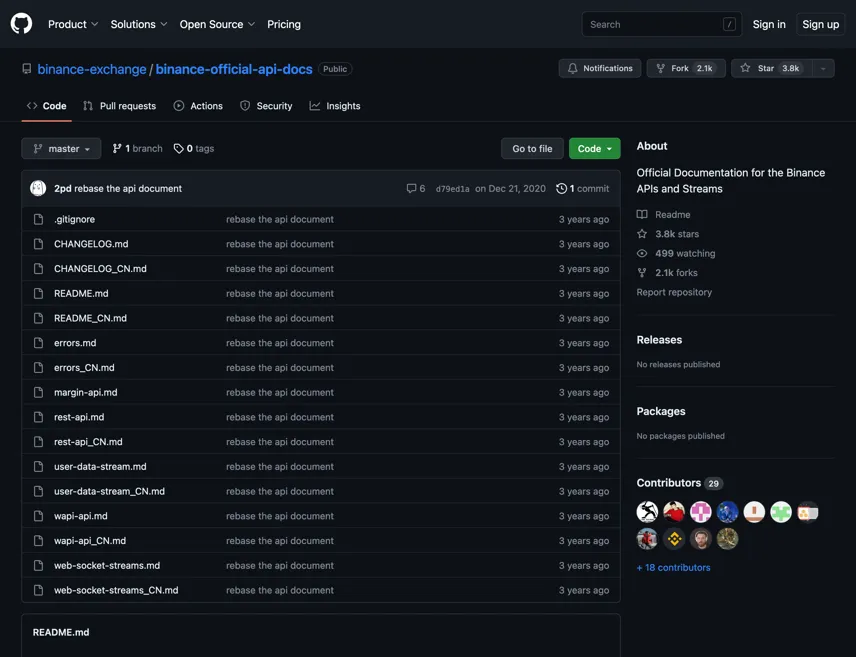The image size is (856, 657).
Task: Open the Insights tab
Action: tap(335, 106)
